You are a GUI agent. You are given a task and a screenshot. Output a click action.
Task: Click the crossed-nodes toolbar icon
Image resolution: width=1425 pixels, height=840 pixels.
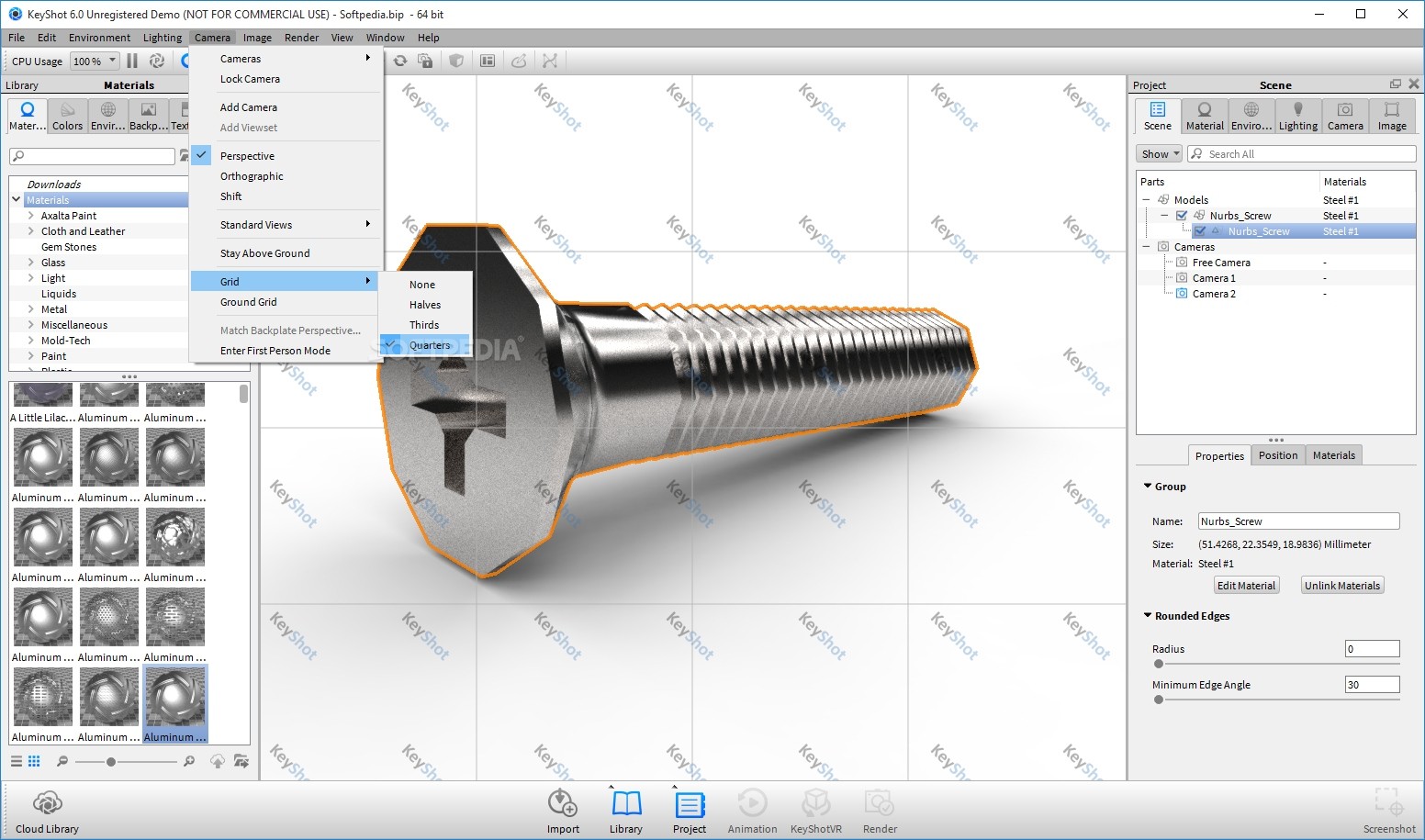(550, 61)
